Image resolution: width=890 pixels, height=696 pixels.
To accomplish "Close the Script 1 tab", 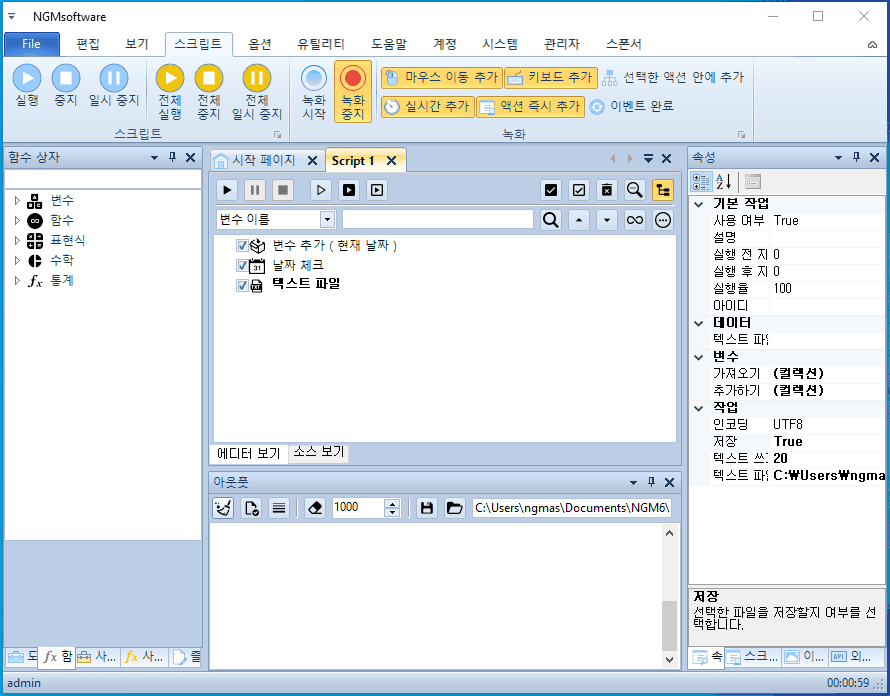I will tap(392, 161).
